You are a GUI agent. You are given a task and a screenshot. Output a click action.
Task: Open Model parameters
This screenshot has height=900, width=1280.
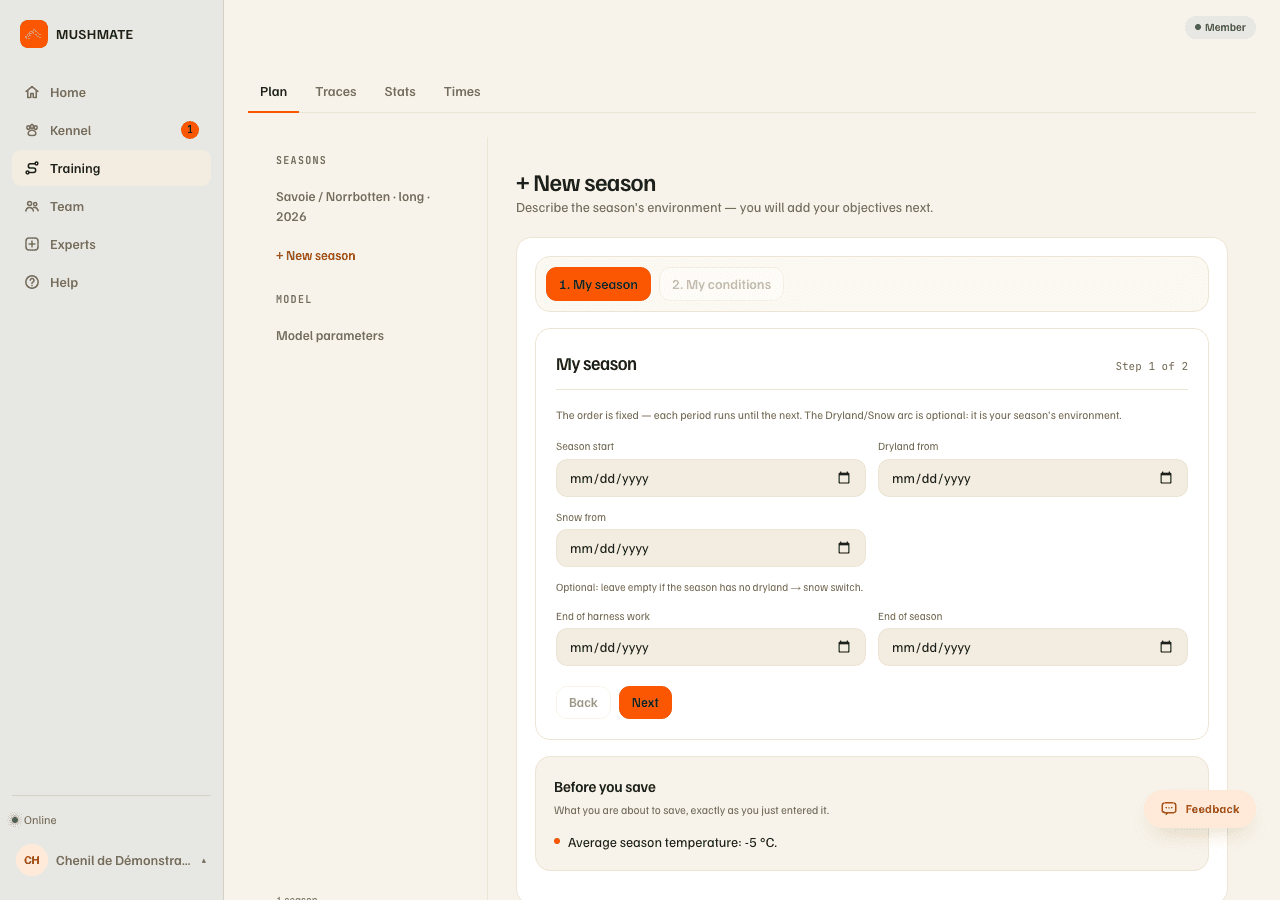(x=330, y=336)
